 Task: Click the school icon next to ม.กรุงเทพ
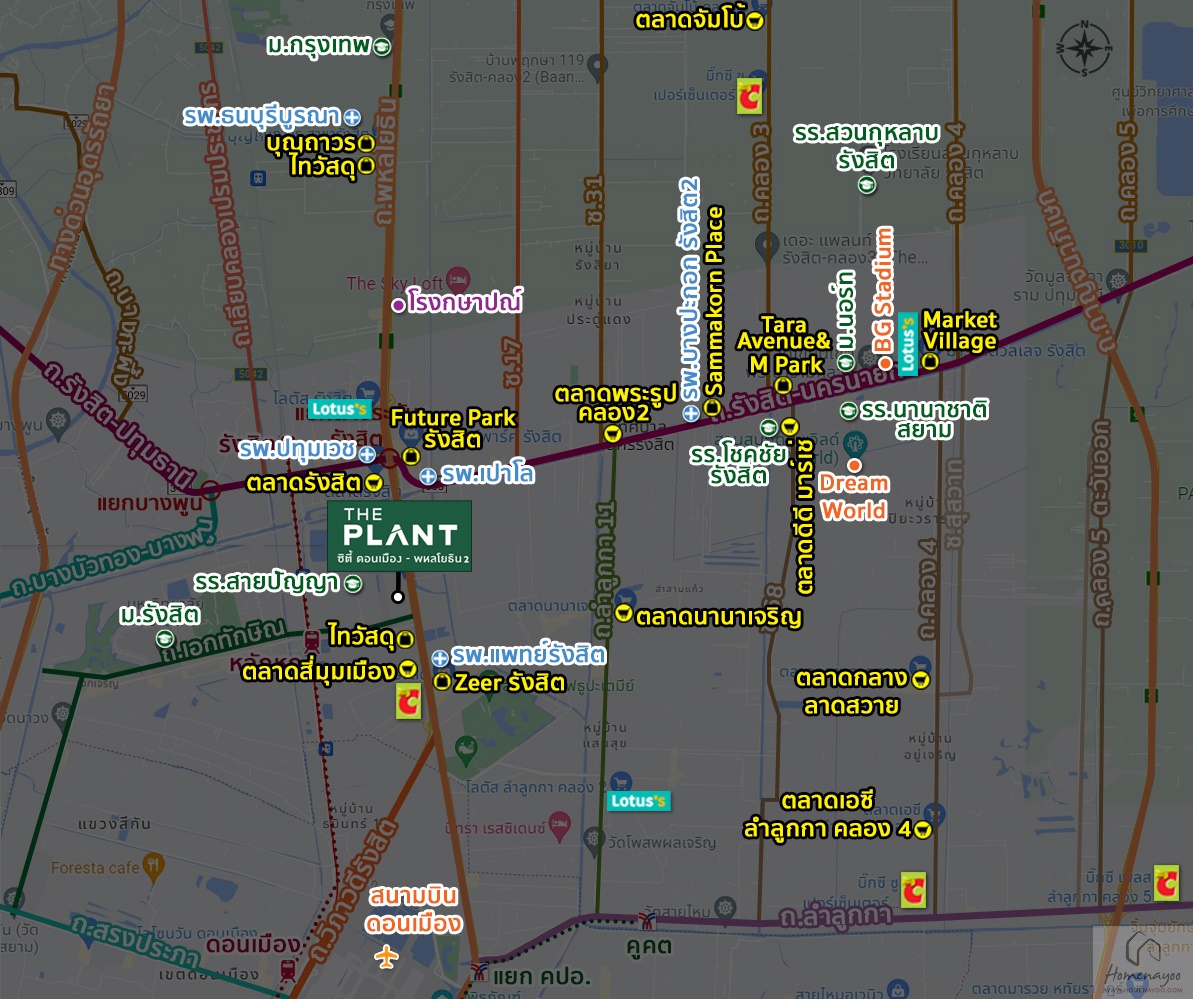point(382,47)
